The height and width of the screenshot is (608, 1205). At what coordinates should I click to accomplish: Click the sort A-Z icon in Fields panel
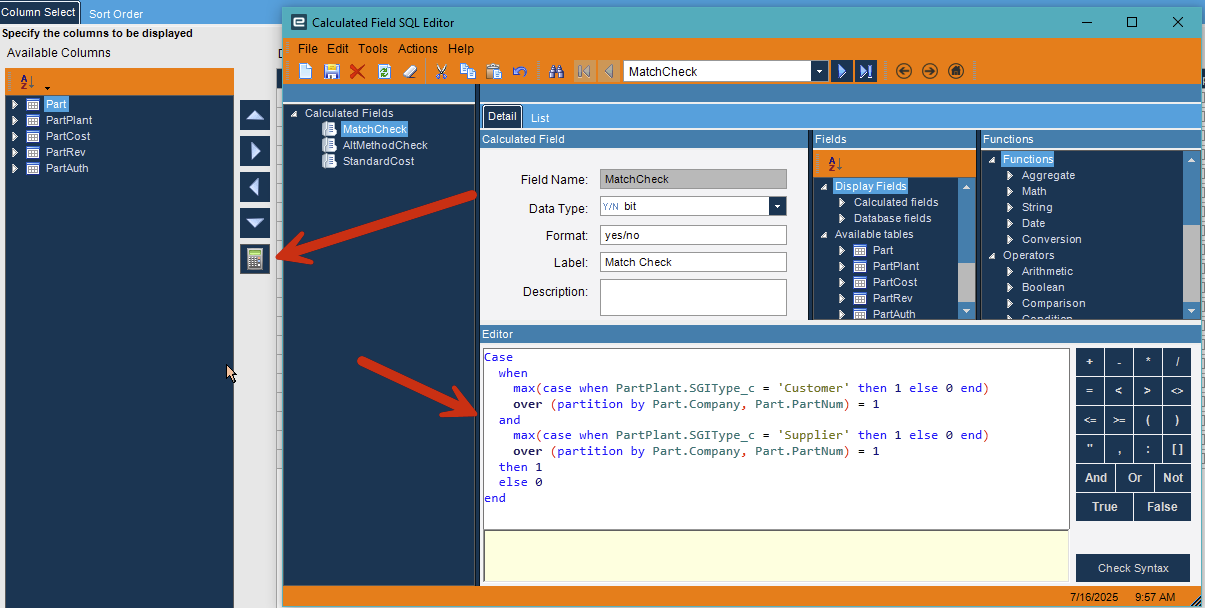click(835, 164)
